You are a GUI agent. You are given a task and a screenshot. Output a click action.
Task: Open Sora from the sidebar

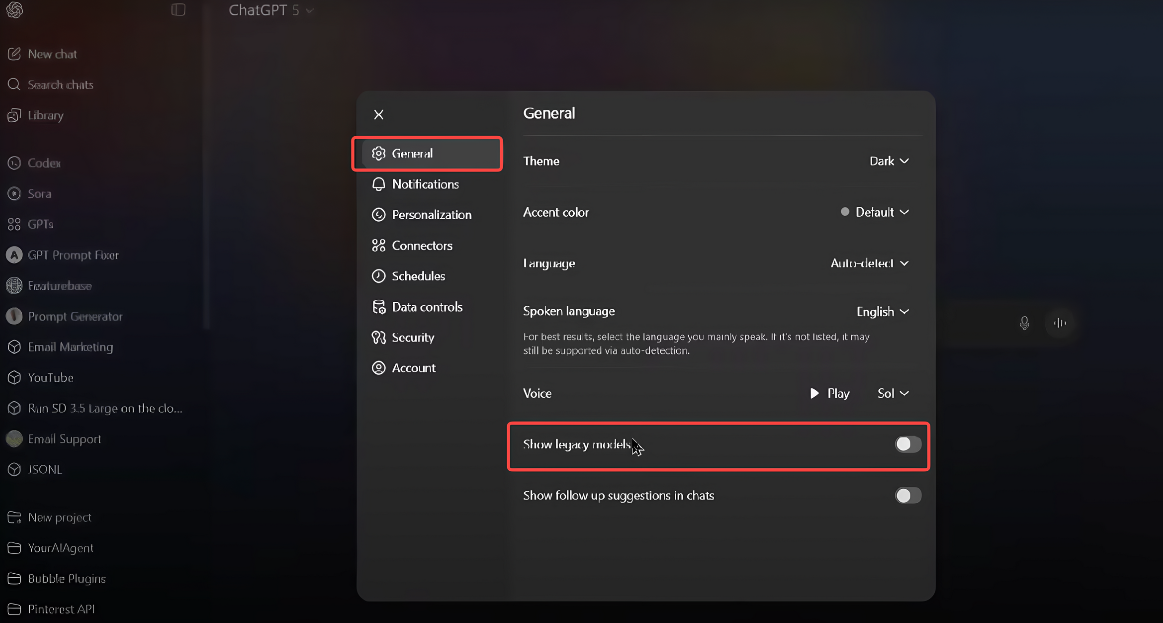point(40,193)
